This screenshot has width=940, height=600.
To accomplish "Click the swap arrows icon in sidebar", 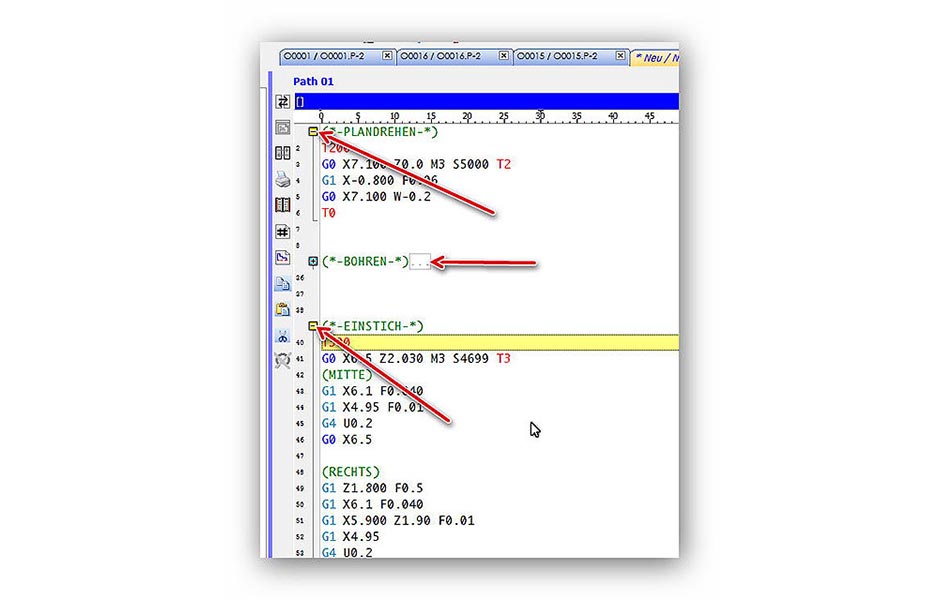I will 283,102.
